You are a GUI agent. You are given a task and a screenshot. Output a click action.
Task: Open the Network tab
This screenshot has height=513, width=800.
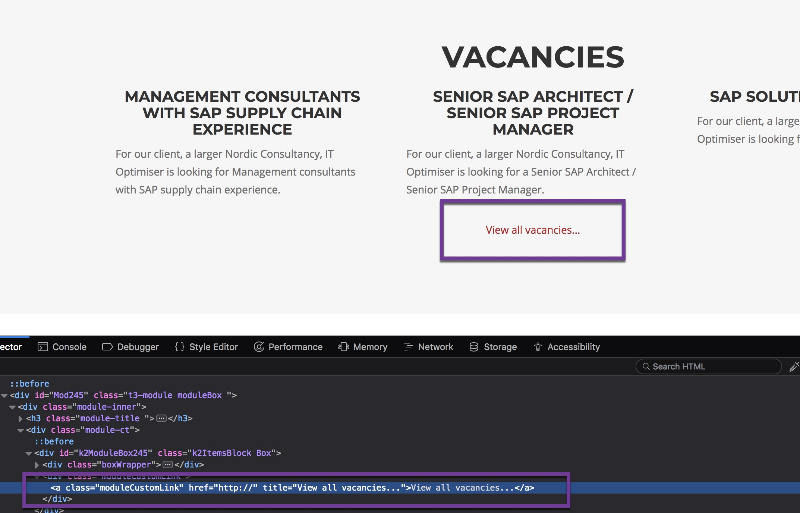pos(429,347)
